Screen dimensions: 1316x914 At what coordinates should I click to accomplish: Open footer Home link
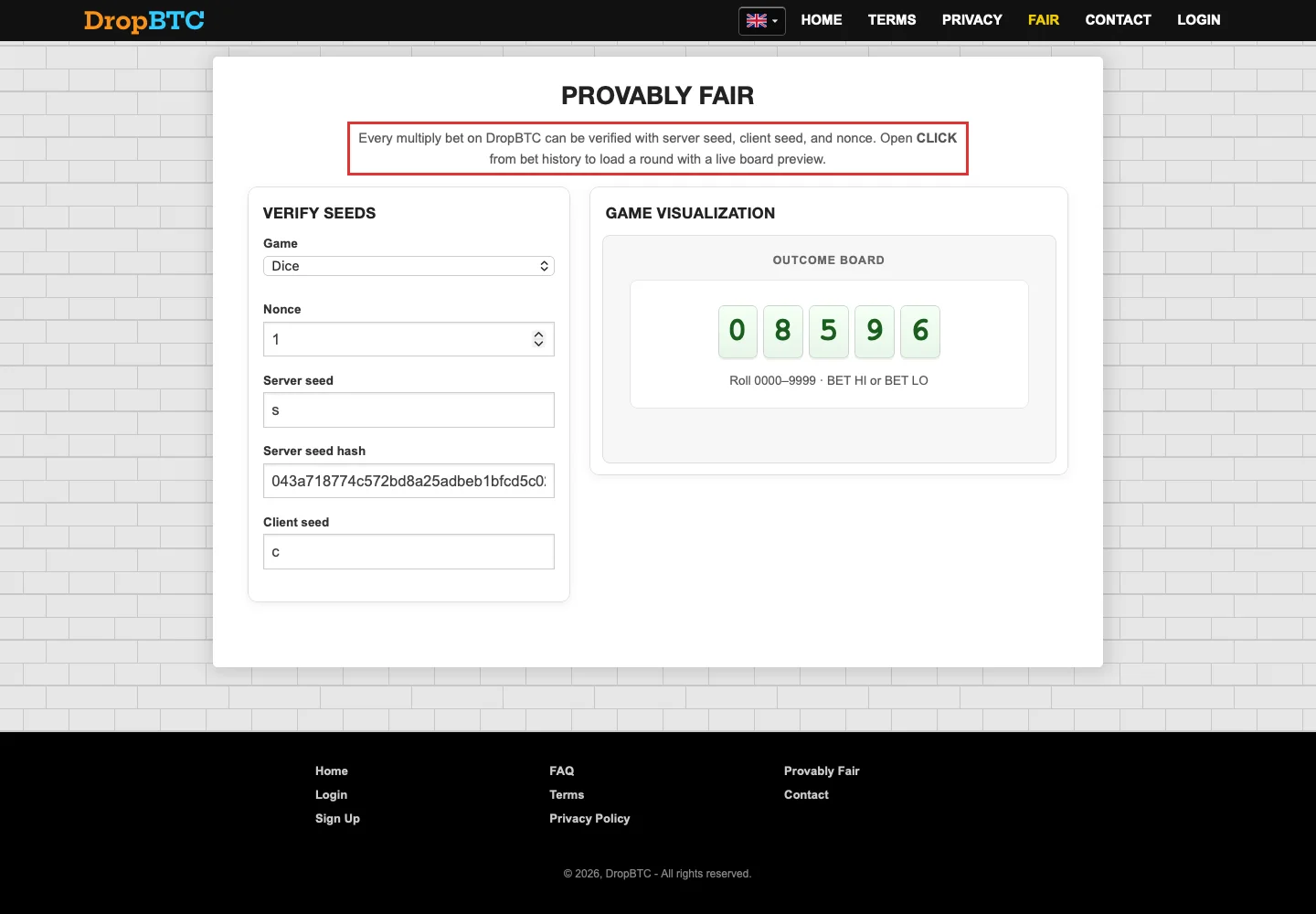pyautogui.click(x=332, y=771)
